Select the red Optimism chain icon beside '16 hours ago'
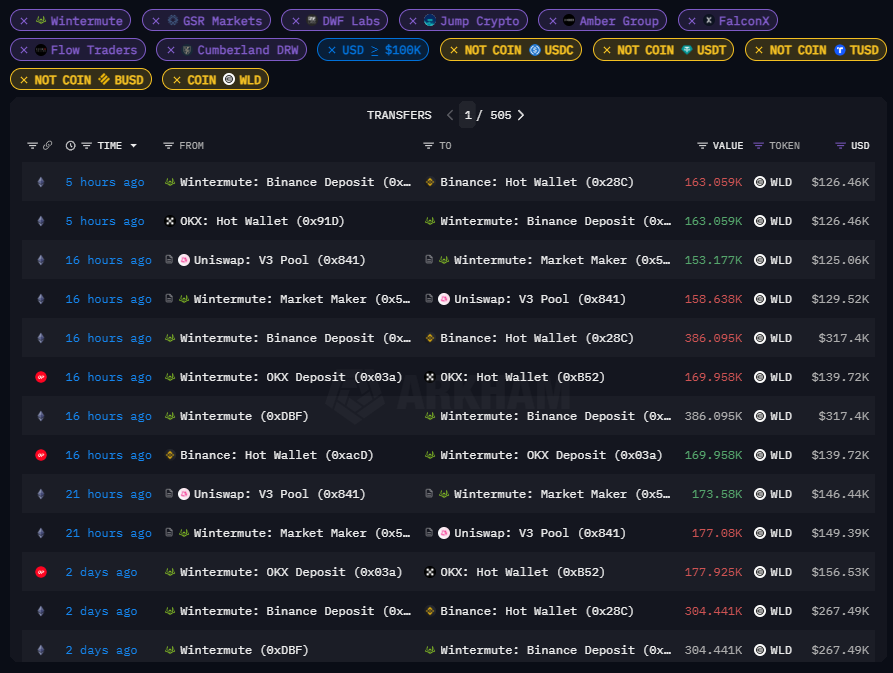The width and height of the screenshot is (893, 673). [x=40, y=377]
